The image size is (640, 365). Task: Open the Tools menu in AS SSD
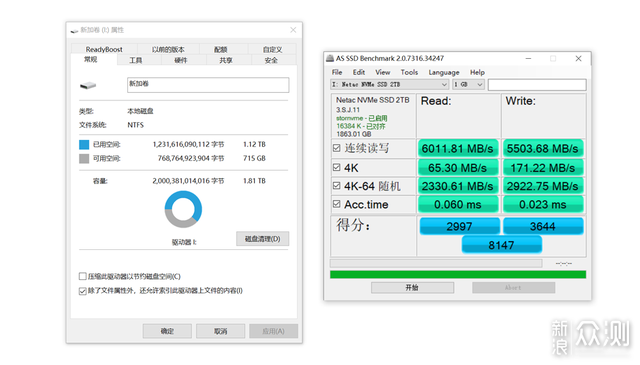tap(409, 72)
